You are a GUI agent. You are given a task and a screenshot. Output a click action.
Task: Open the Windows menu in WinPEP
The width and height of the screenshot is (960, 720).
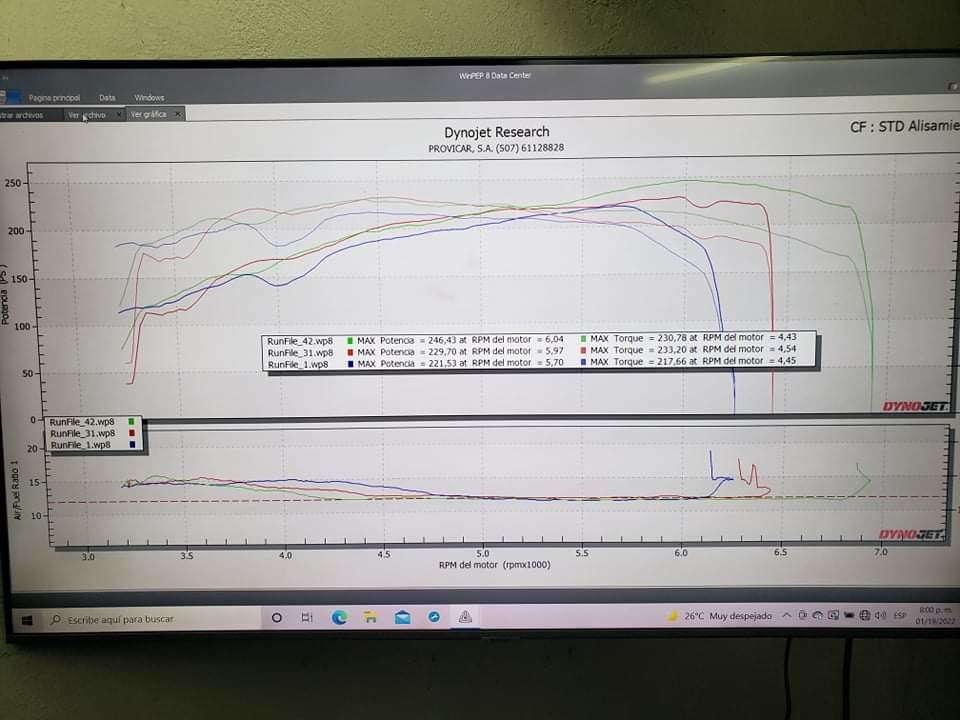(x=149, y=97)
